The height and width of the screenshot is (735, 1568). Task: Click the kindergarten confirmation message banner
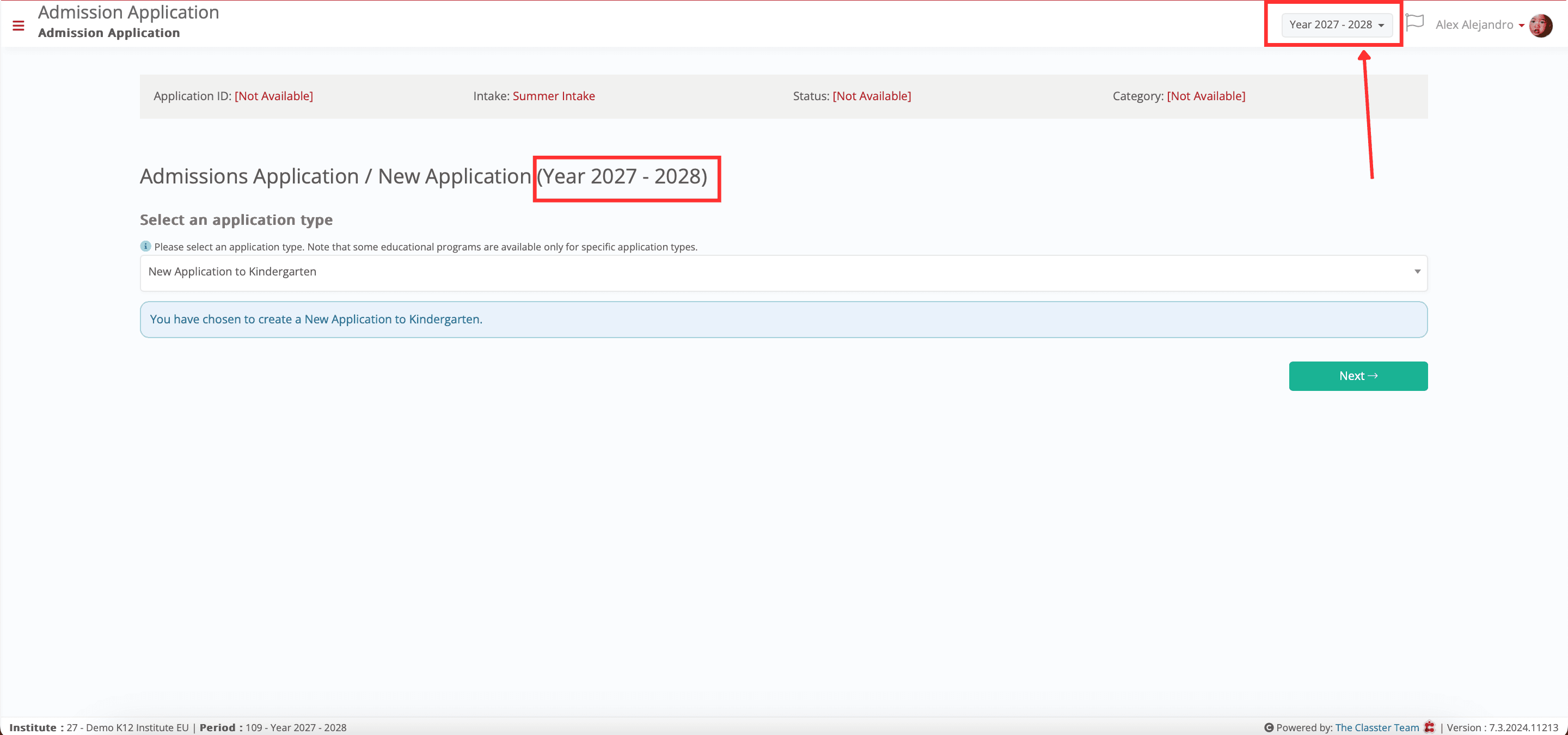(x=783, y=320)
